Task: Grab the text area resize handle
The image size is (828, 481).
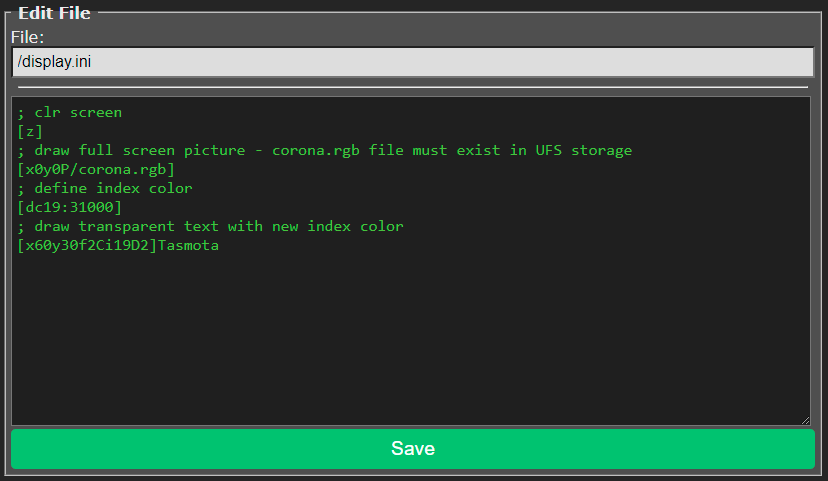Action: (x=804, y=419)
